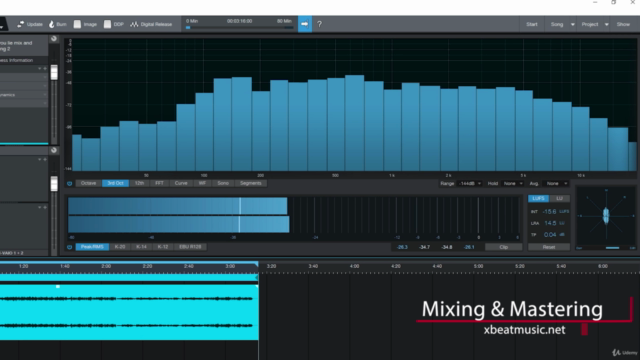This screenshot has width=640, height=360.
Task: Open the Song dropdown arrow
Action: 573,24
